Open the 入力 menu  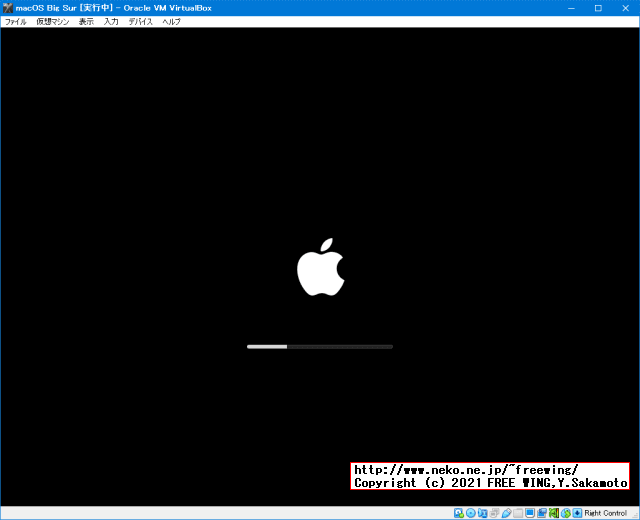[111, 22]
